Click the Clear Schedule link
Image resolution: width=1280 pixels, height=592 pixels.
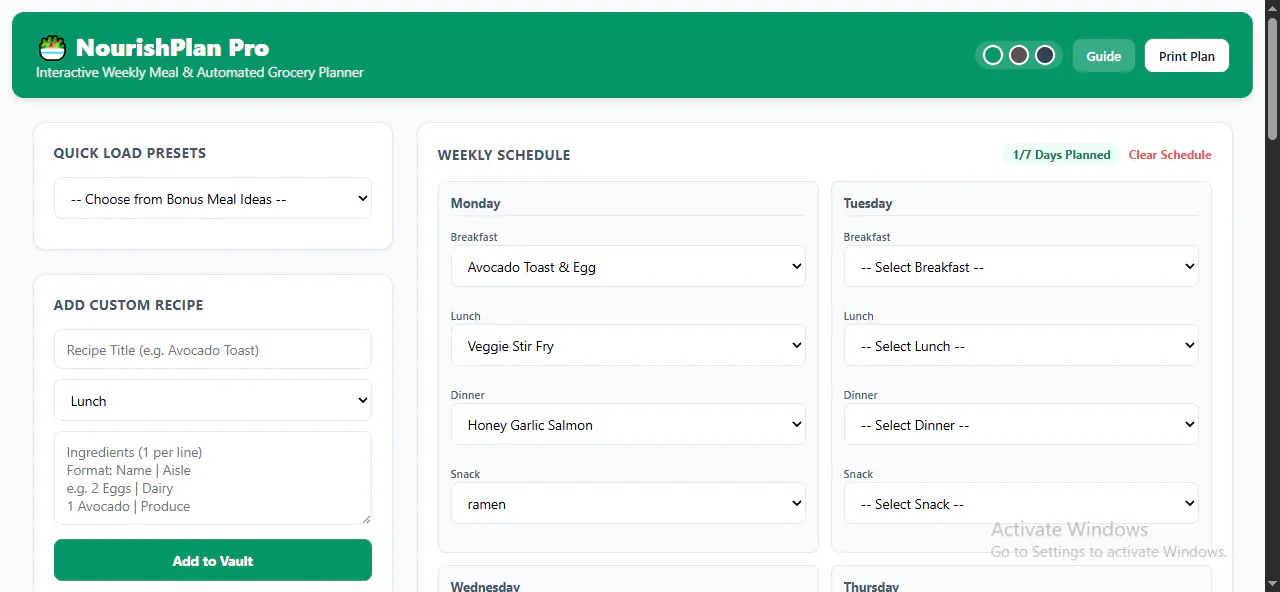1170,155
